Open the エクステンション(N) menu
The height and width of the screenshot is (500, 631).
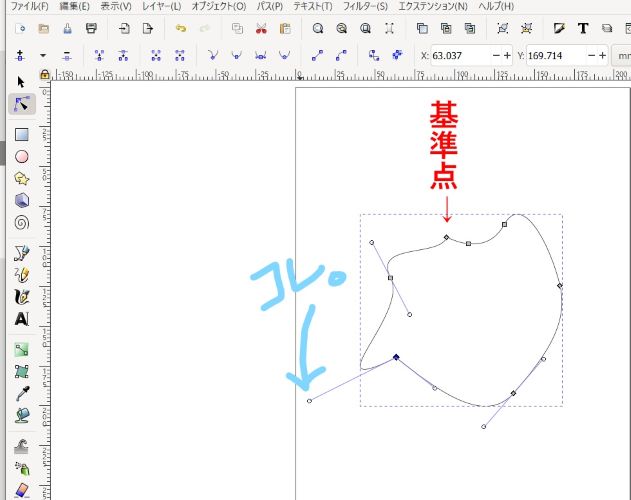pos(433,6)
